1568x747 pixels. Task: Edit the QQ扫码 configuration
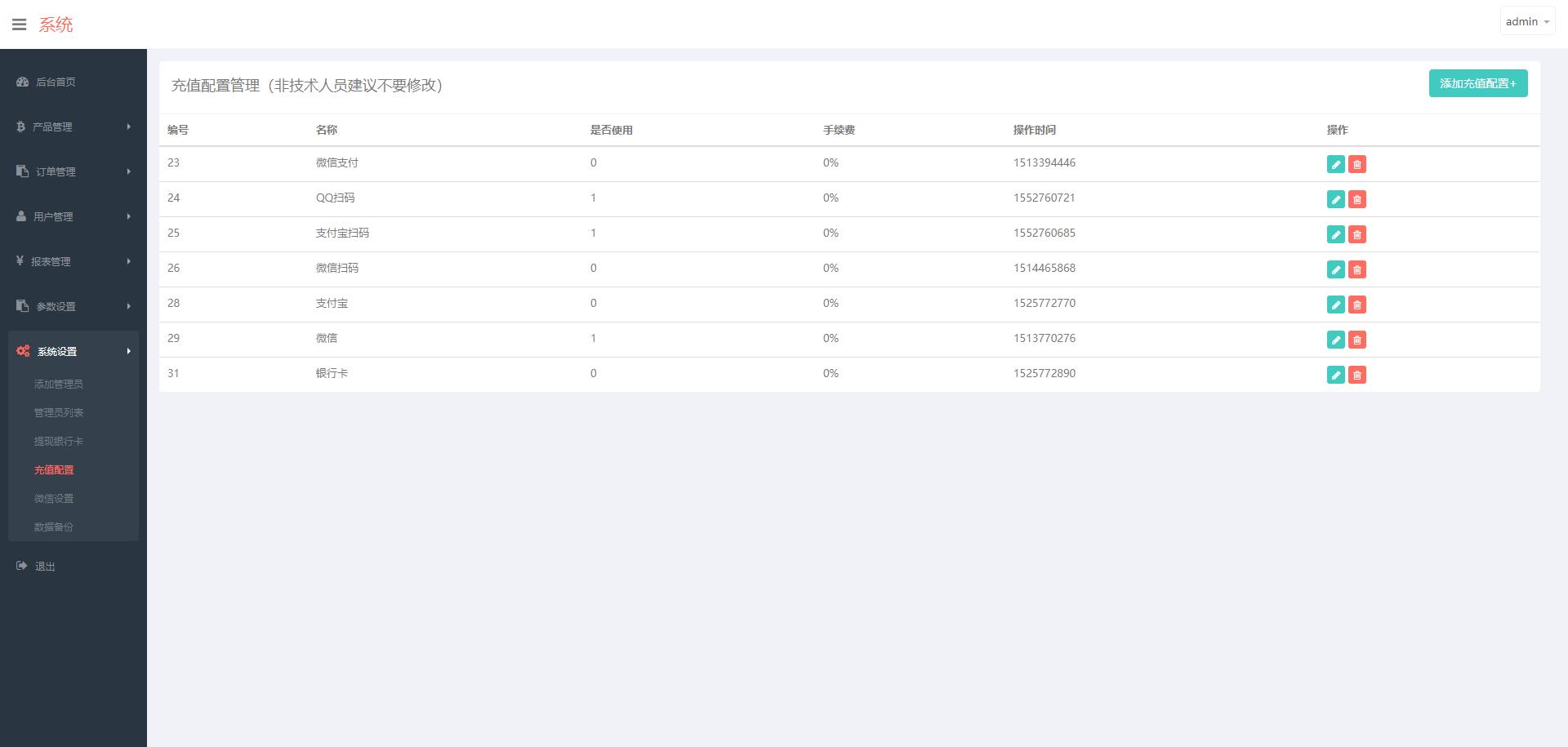1336,199
